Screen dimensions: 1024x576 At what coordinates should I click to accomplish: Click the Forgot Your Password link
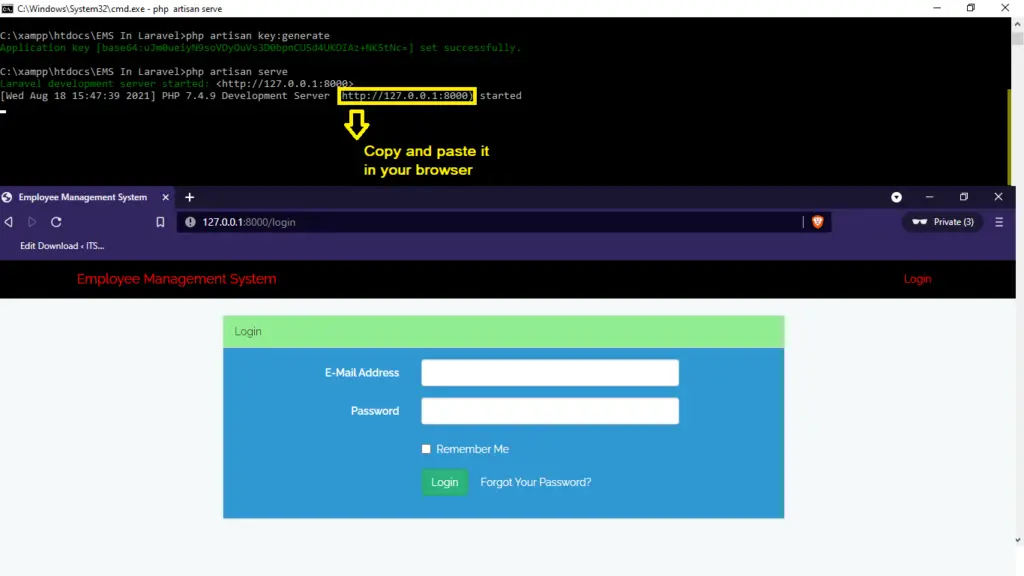coord(535,482)
